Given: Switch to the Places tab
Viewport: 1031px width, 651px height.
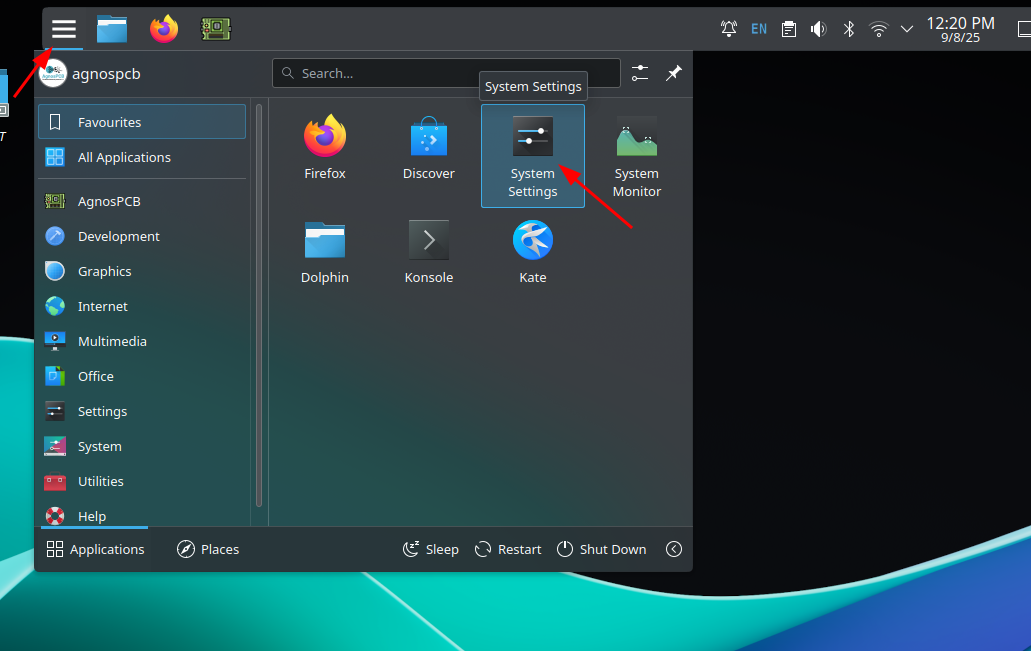Looking at the screenshot, I should point(208,549).
